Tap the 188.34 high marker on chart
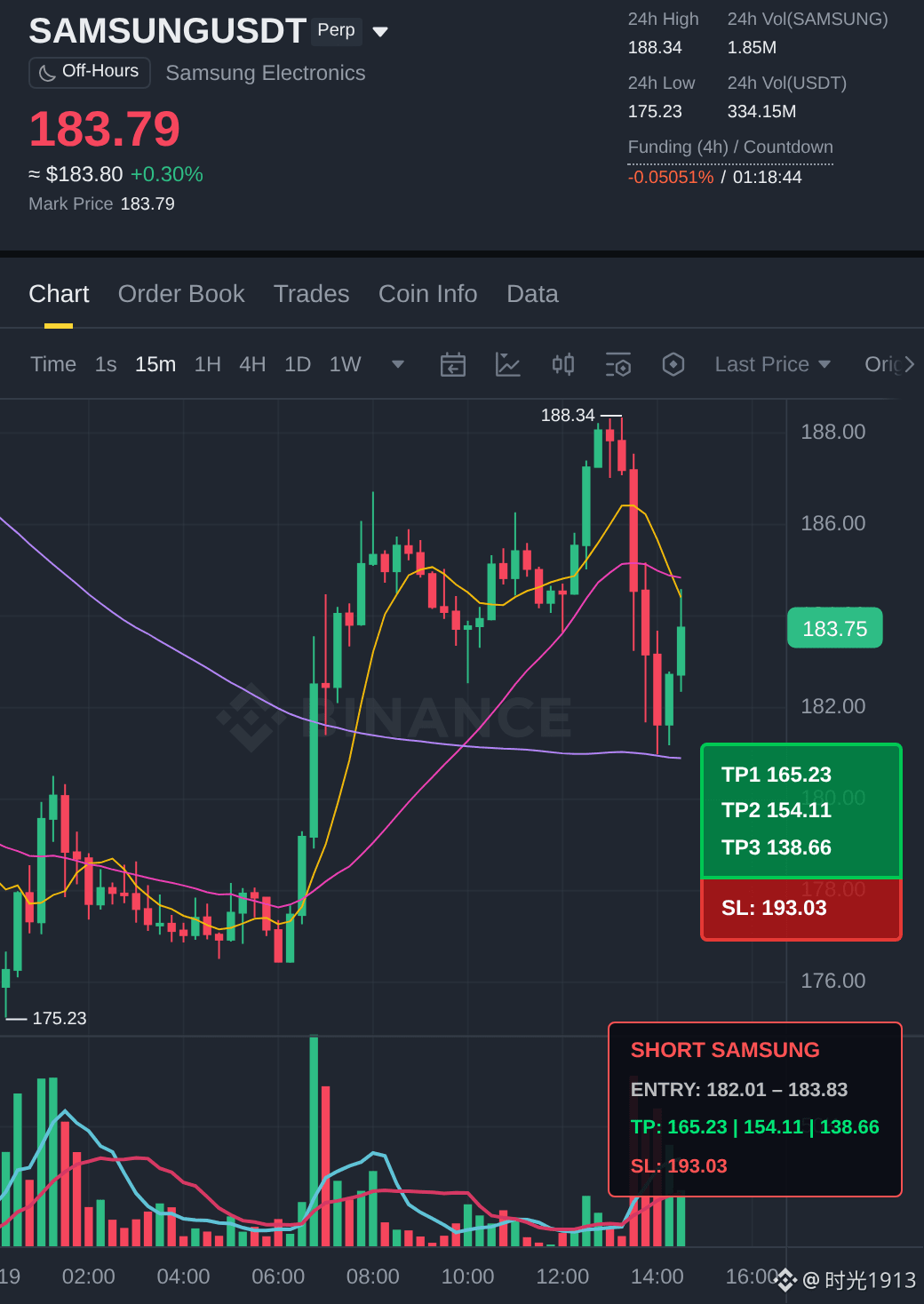924x1304 pixels. [x=568, y=415]
